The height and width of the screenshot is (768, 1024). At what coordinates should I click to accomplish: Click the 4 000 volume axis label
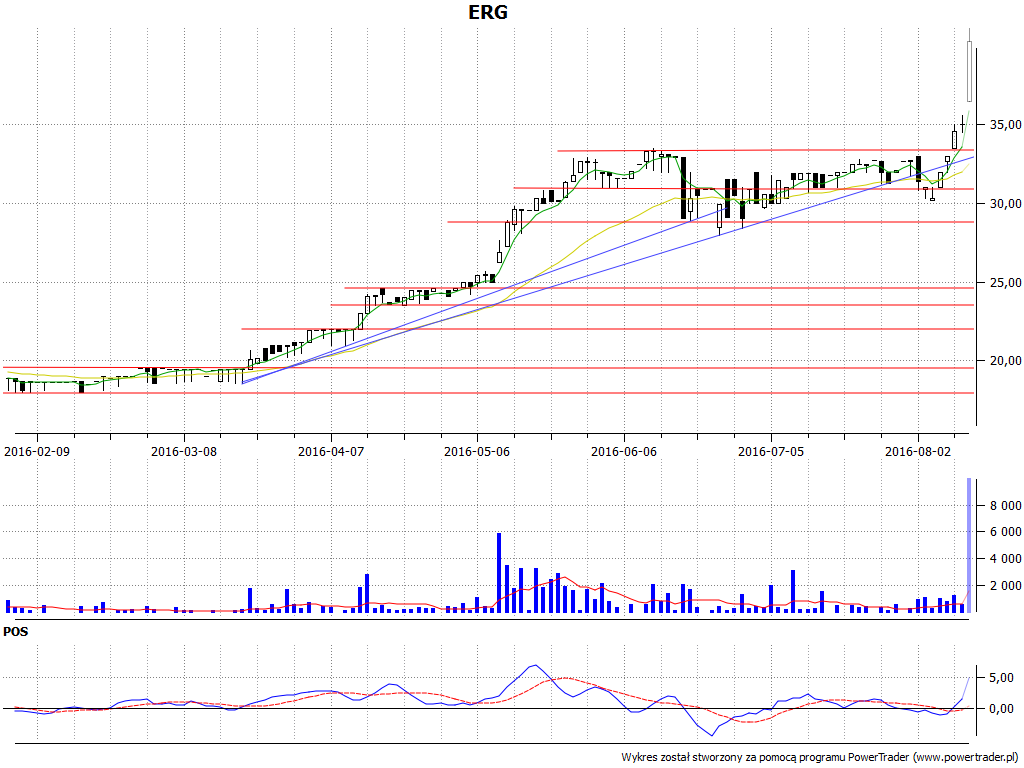(x=1006, y=559)
